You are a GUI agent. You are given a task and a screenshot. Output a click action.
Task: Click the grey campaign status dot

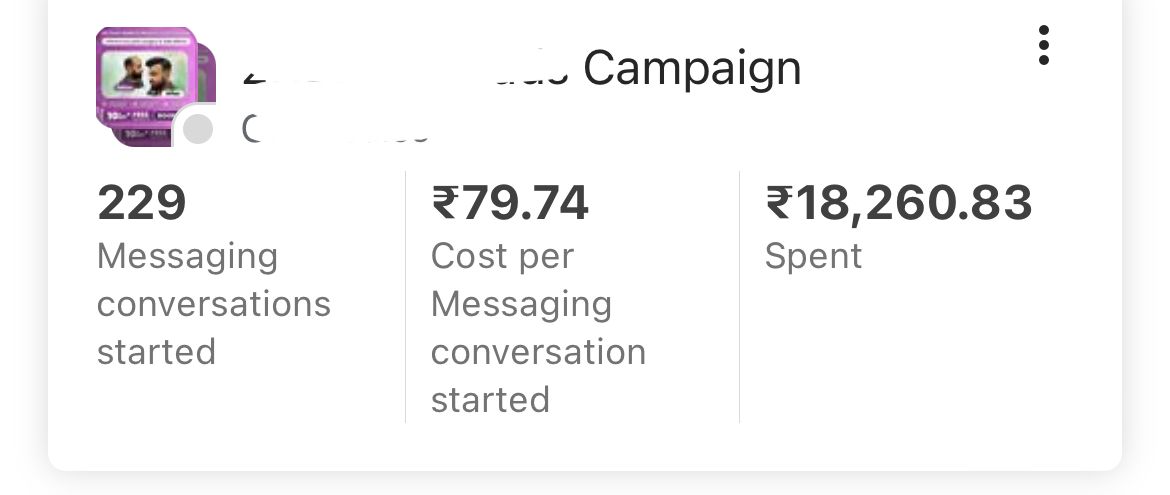click(198, 129)
